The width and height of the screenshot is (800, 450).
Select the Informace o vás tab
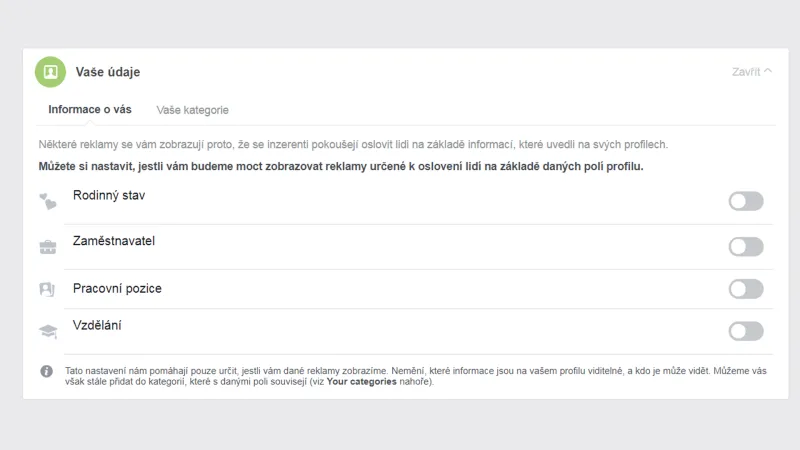point(89,110)
